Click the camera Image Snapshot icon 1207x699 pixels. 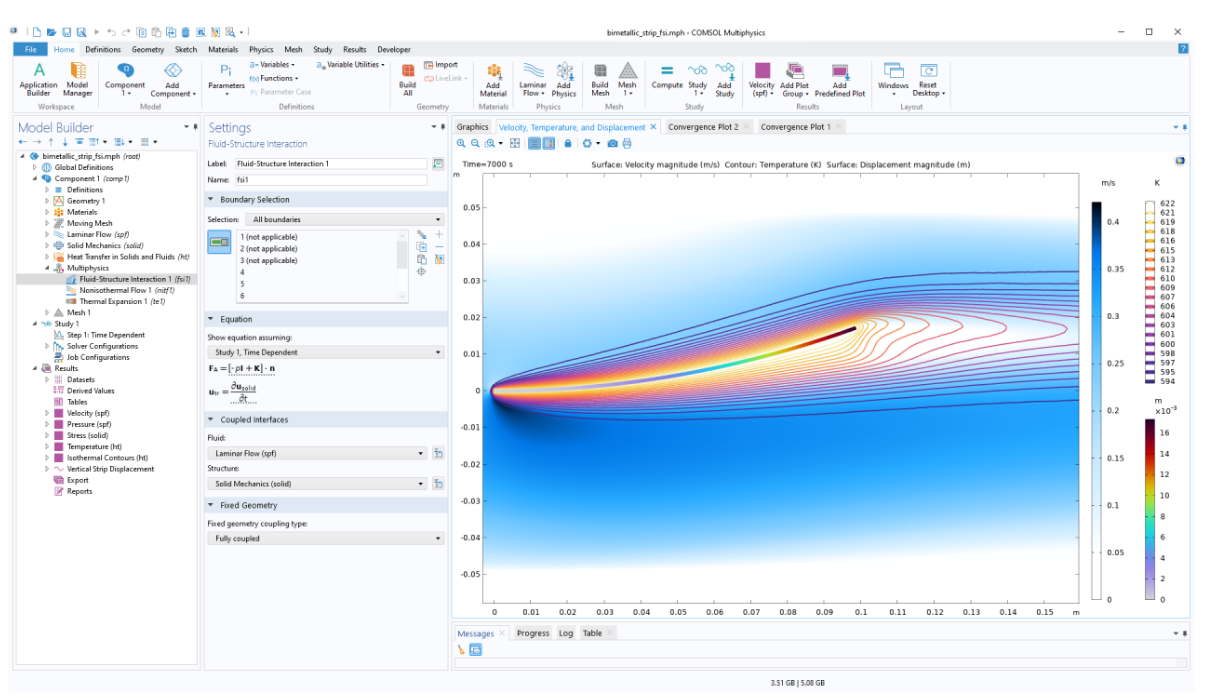(x=614, y=144)
